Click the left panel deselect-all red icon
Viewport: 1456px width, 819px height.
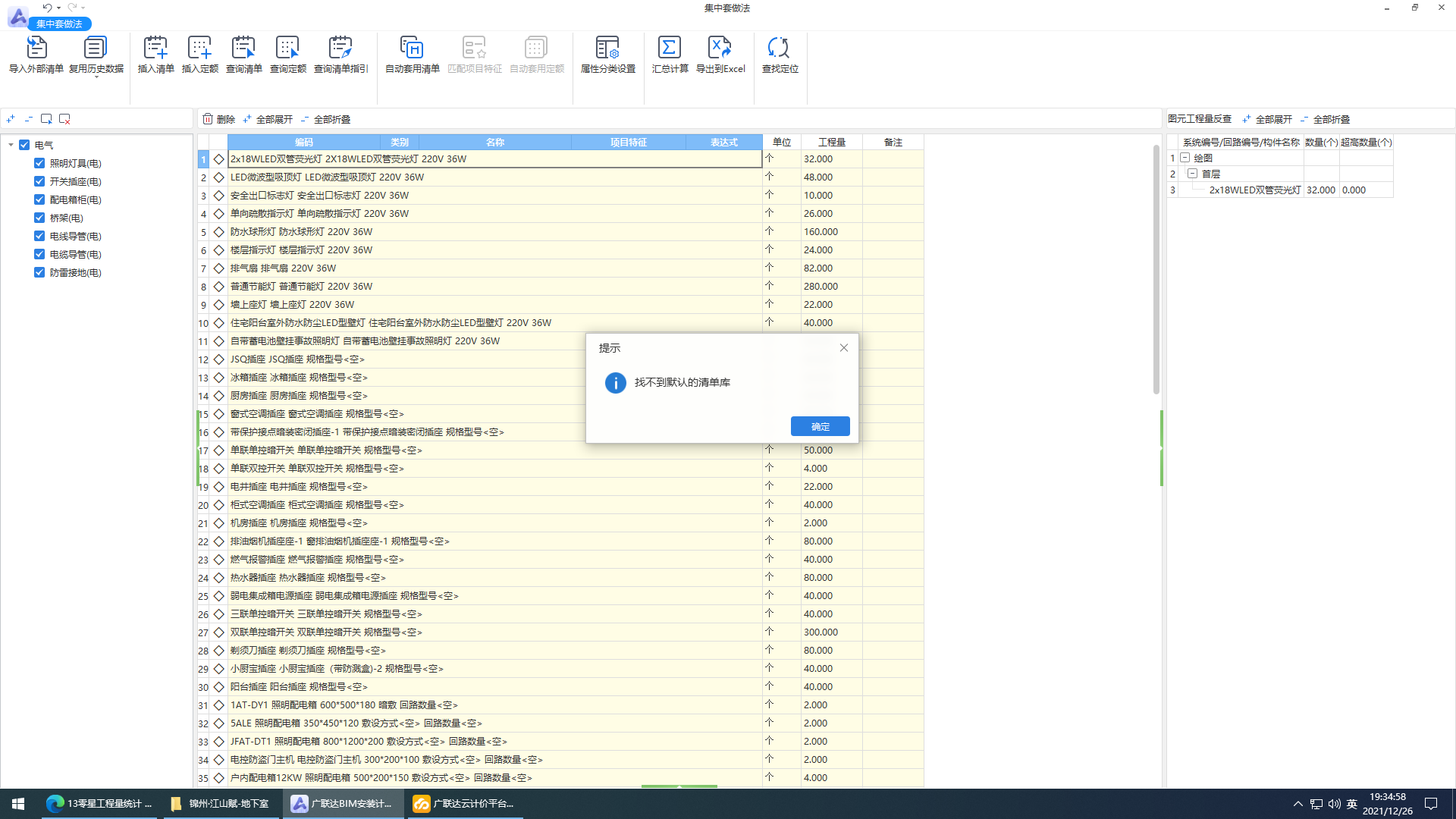[64, 119]
